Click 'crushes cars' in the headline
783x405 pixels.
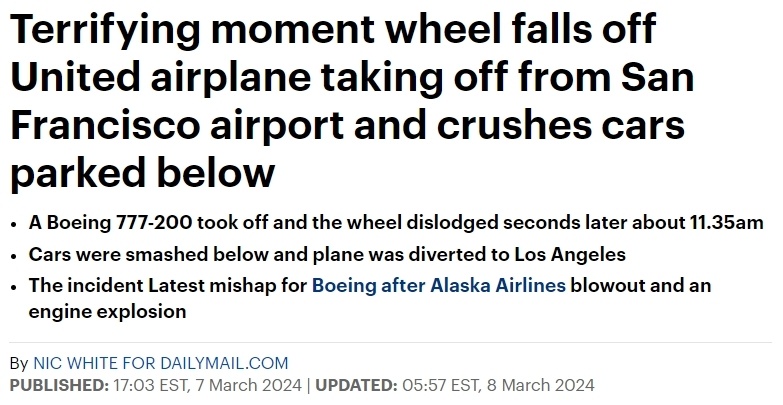(561, 124)
